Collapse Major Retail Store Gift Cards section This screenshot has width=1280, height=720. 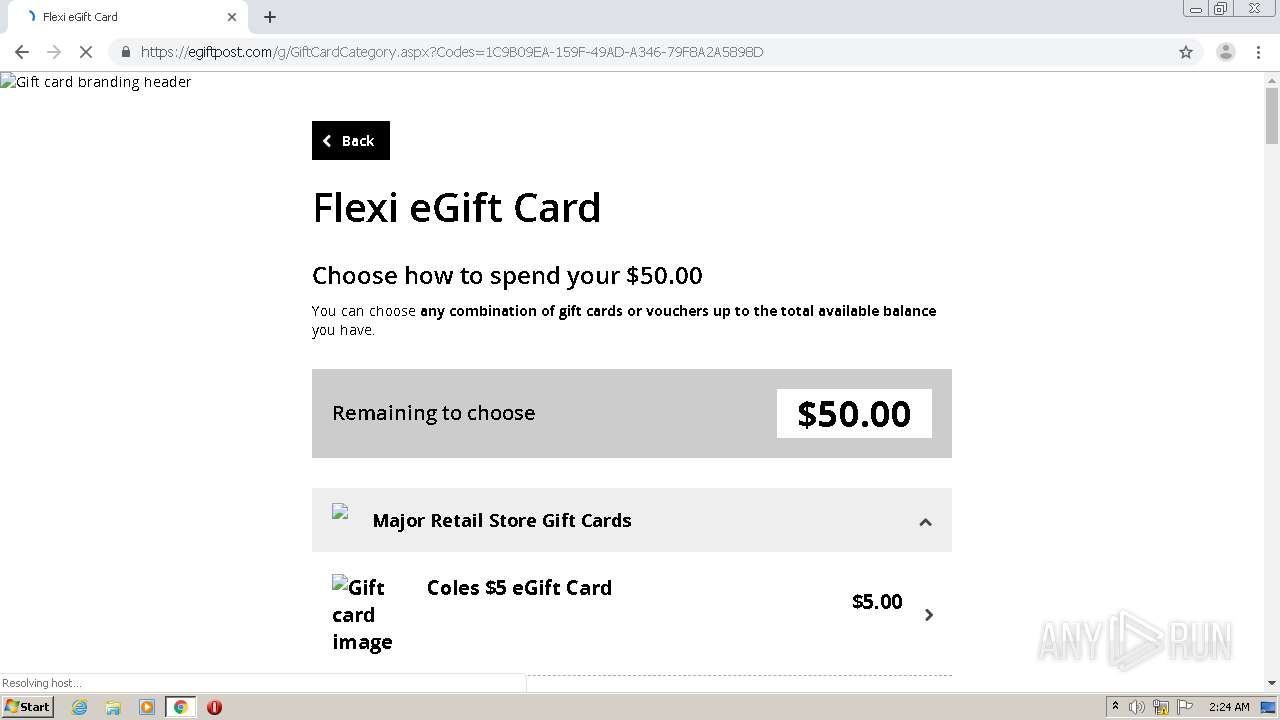pyautogui.click(x=925, y=521)
